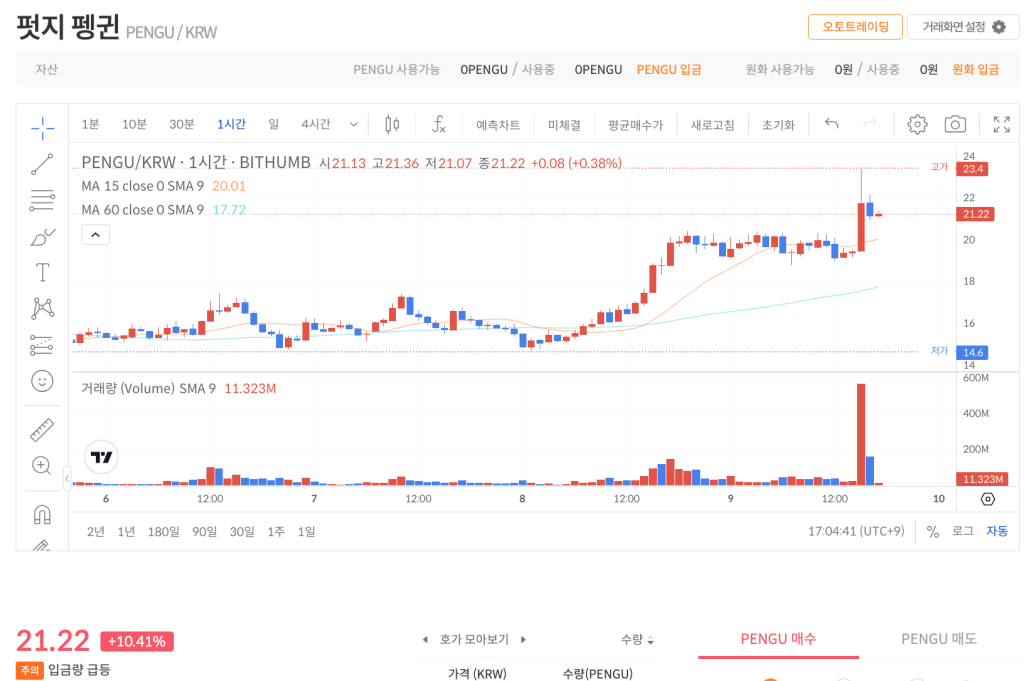Open the 오토트레이딩 button
Viewport: 1024px width, 681px height.
pyautogui.click(x=856, y=27)
